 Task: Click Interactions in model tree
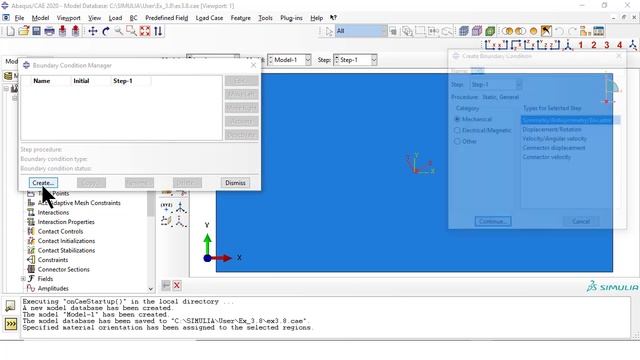(53, 213)
